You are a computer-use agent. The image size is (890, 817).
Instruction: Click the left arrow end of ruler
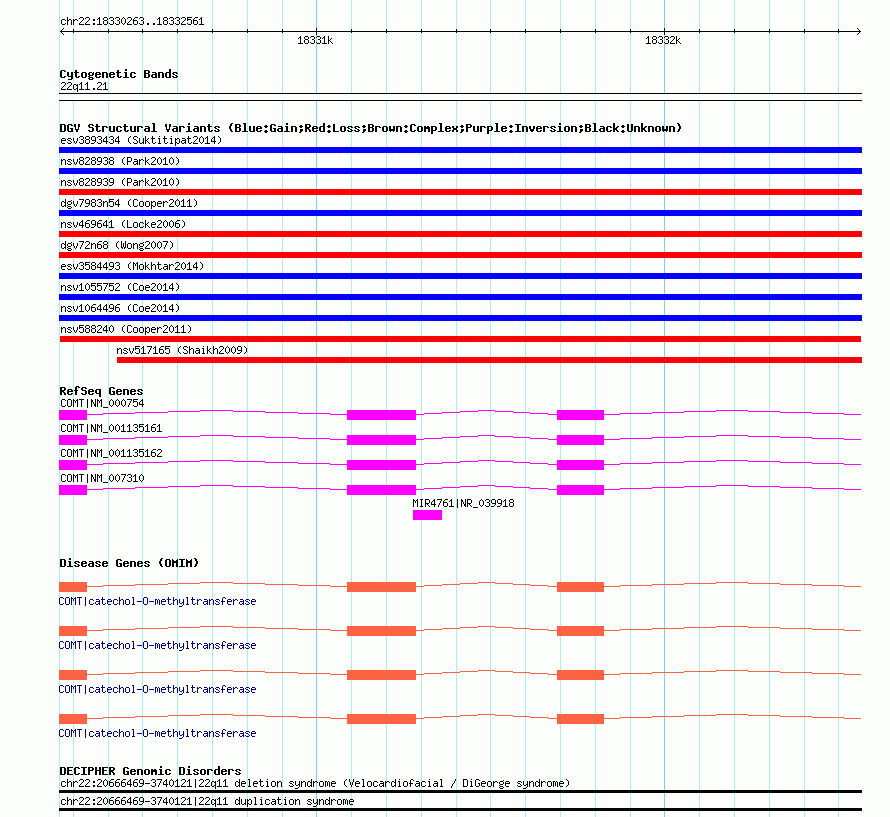(x=63, y=32)
